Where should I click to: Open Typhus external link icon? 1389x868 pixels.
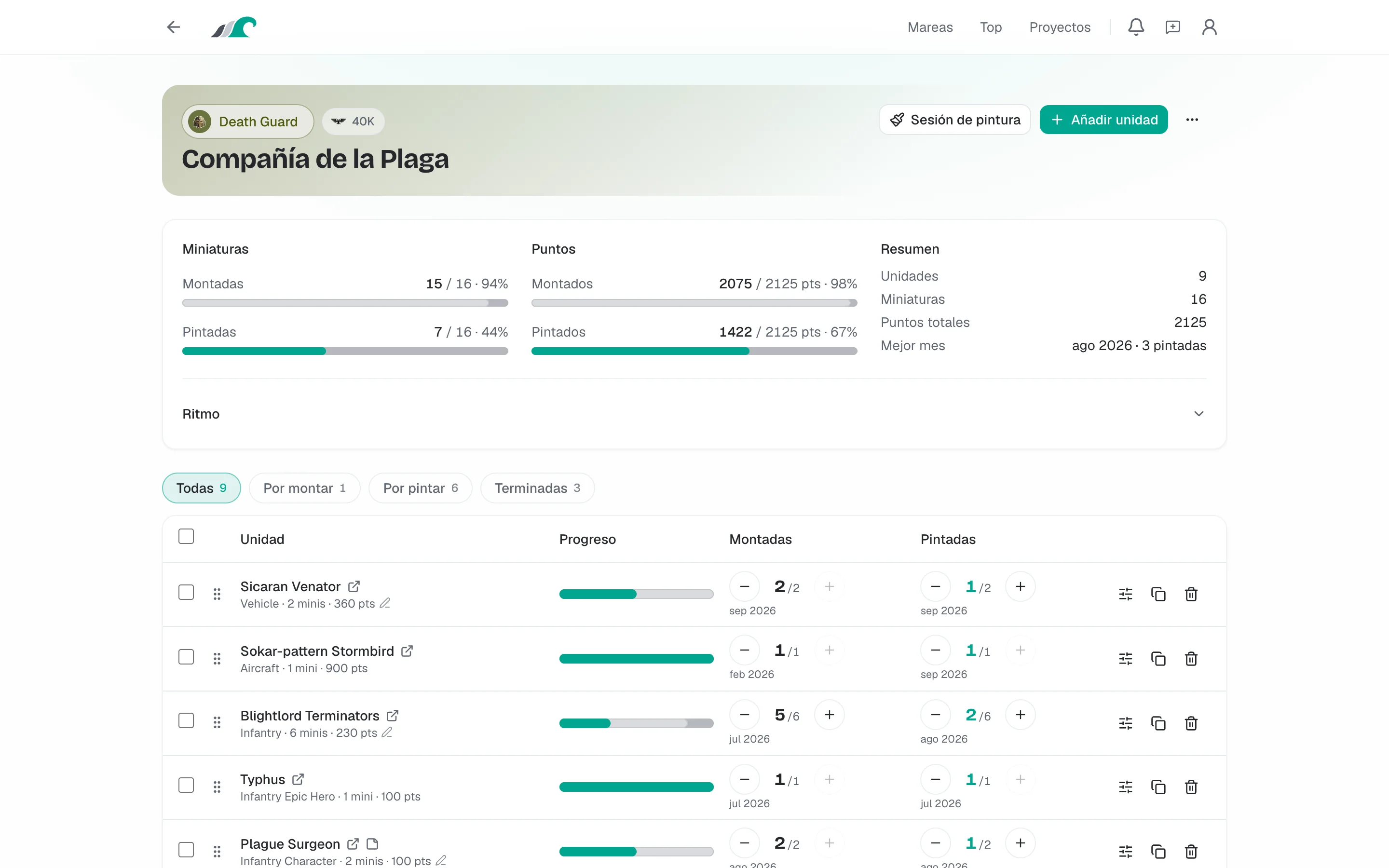pyautogui.click(x=298, y=780)
